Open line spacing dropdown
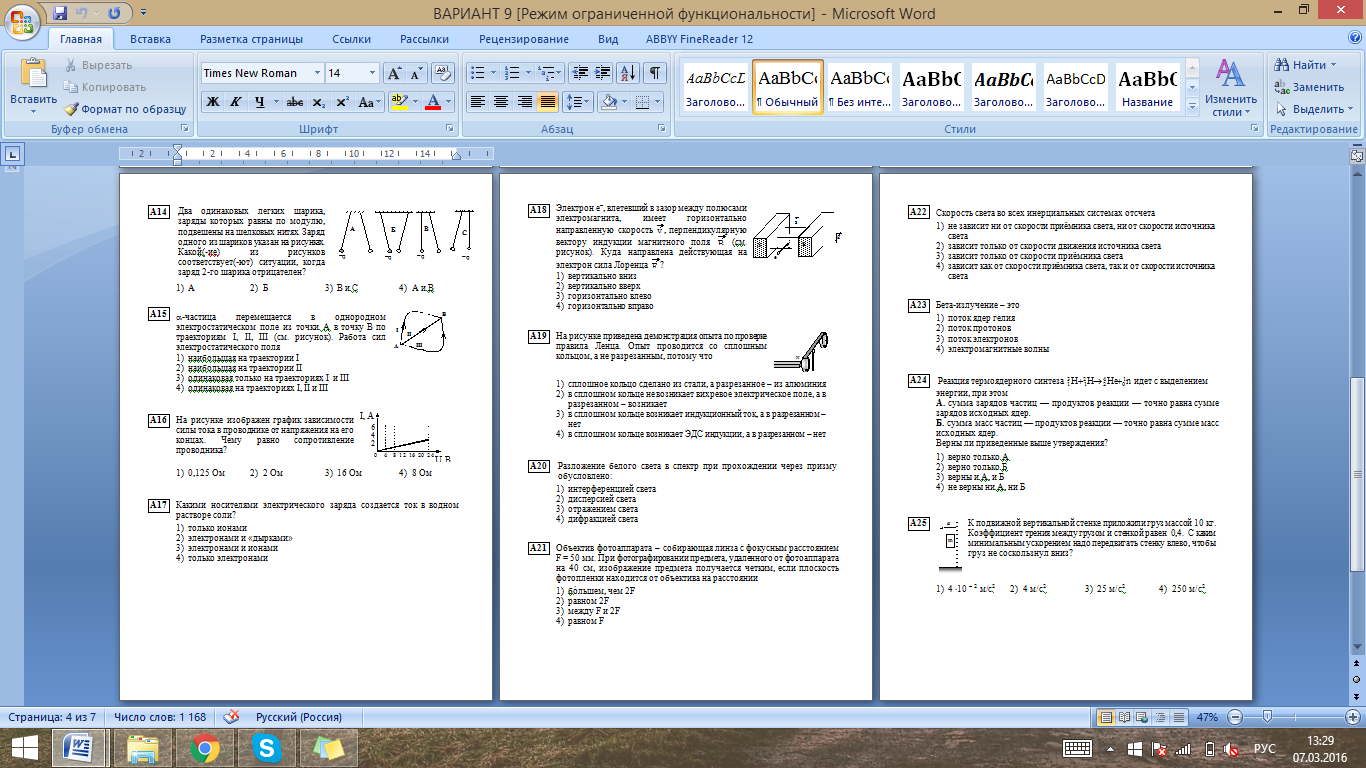1366x768 pixels. tap(579, 102)
